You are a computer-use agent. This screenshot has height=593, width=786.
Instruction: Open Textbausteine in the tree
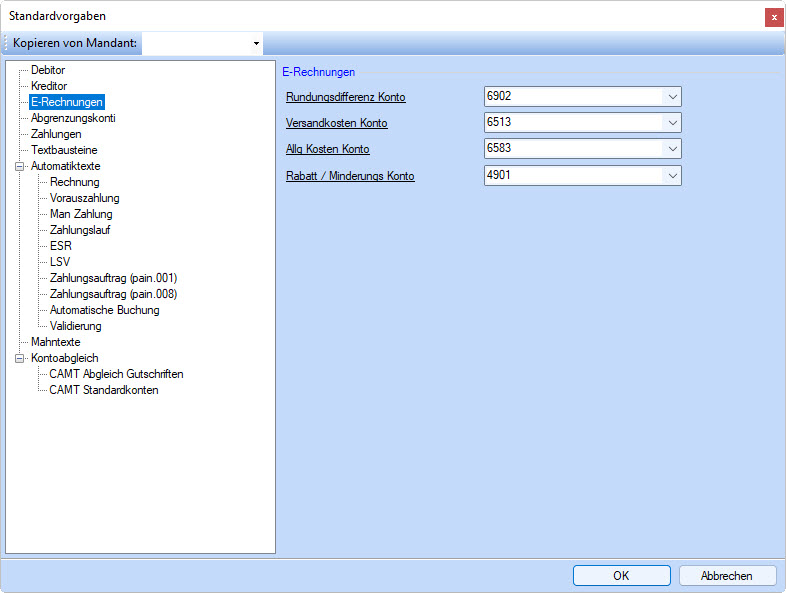coord(64,150)
